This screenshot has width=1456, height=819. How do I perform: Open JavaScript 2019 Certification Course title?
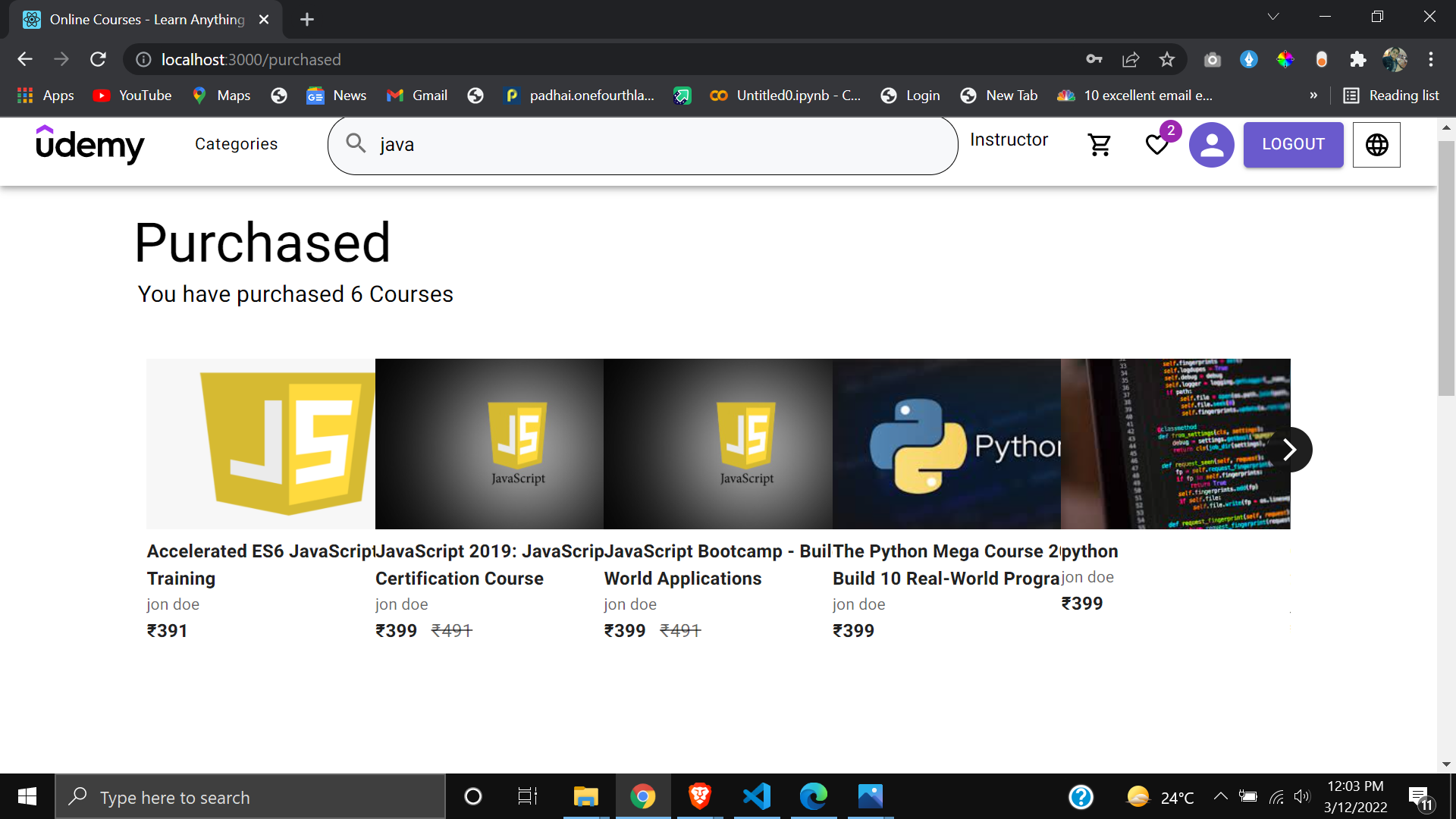pos(489,565)
